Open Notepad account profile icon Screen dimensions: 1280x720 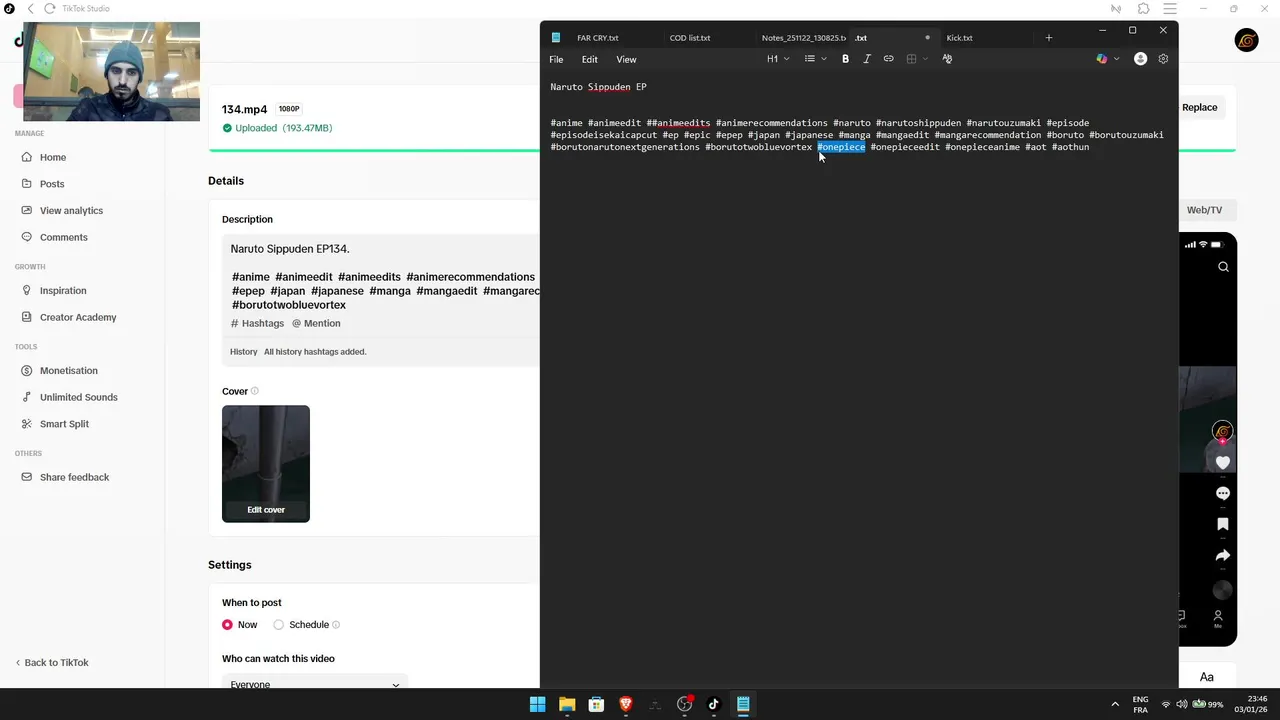1140,59
